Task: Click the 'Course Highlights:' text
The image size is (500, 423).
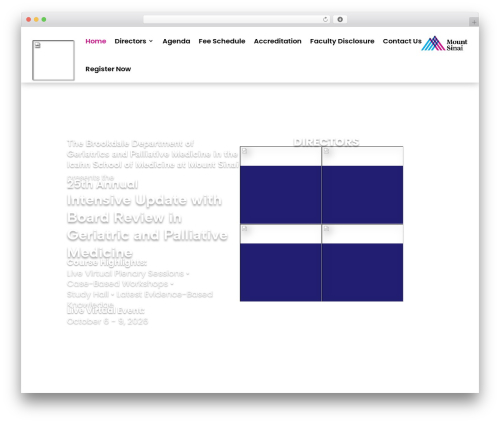Action: tap(107, 263)
